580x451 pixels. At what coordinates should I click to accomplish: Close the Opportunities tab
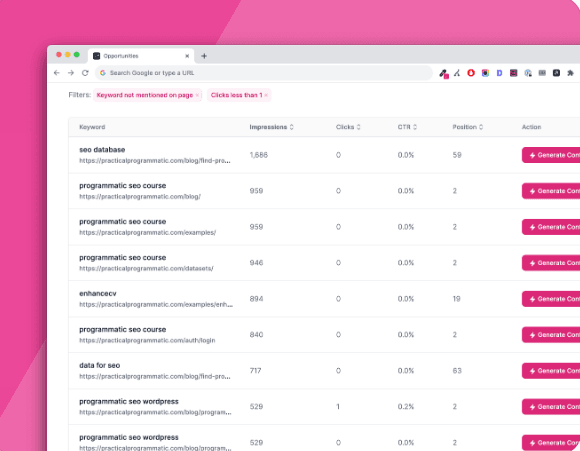pyautogui.click(x=187, y=56)
